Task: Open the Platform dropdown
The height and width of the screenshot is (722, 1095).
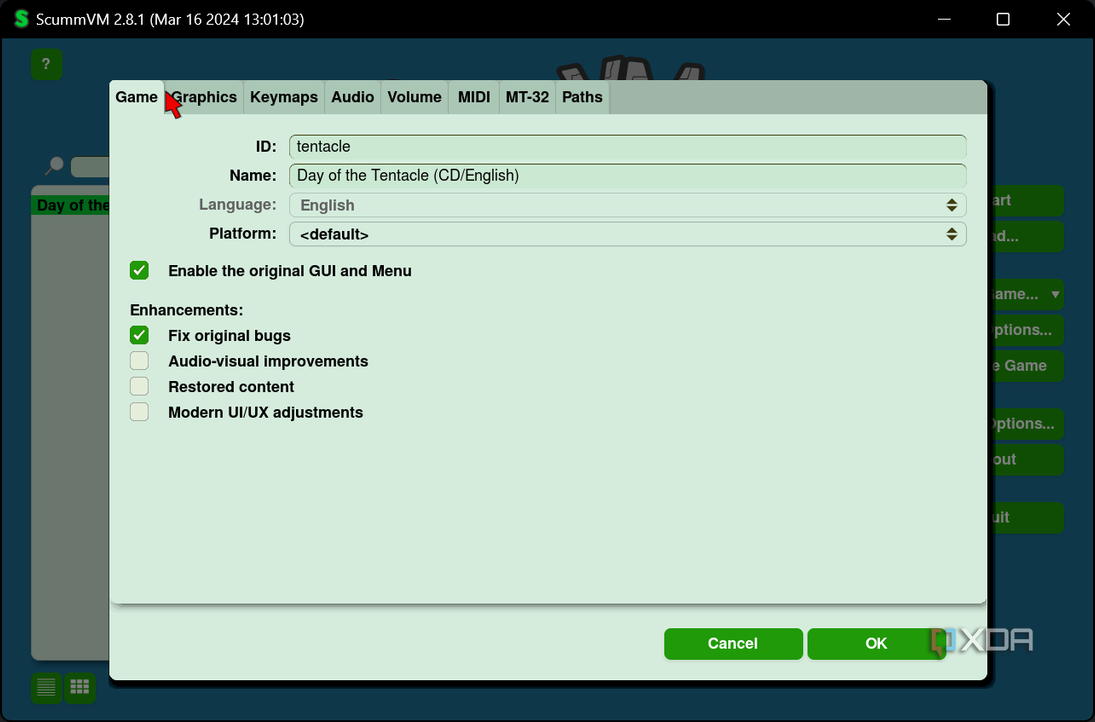Action: pyautogui.click(x=627, y=234)
